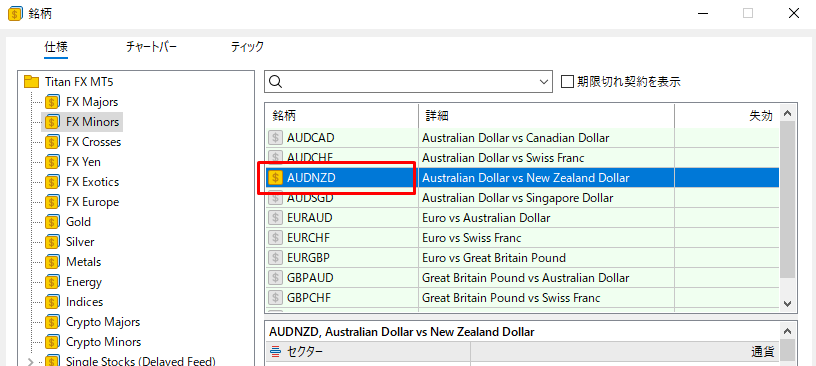Select FX Crosses in the tree
Image resolution: width=816 pixels, height=366 pixels.
tap(94, 142)
